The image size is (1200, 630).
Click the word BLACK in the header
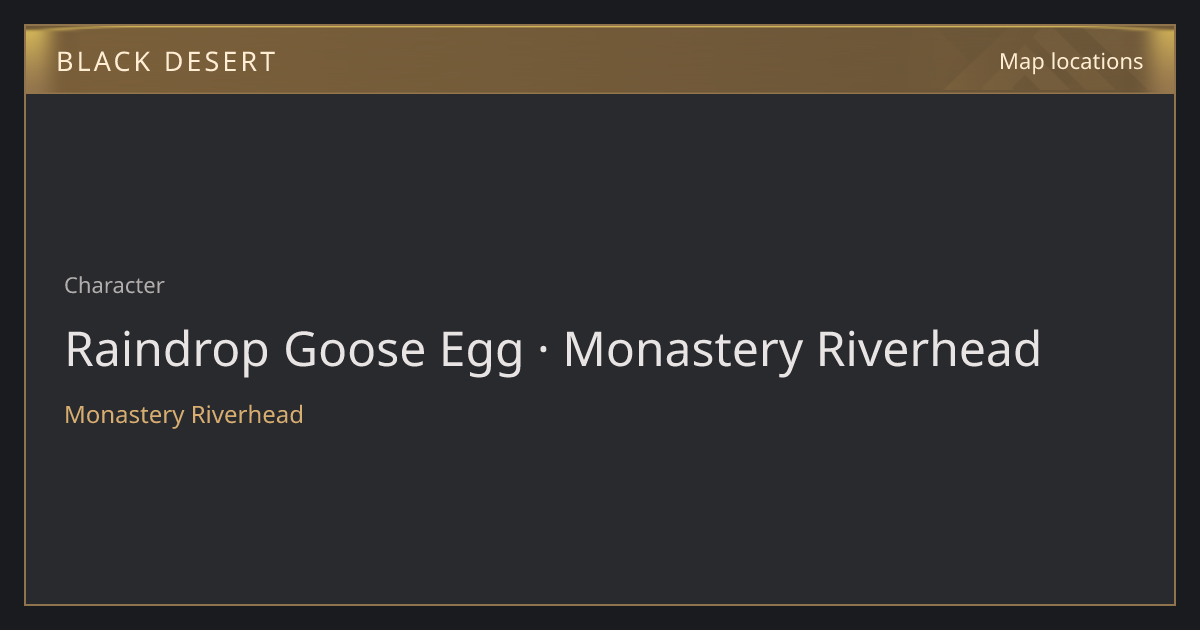(104, 62)
